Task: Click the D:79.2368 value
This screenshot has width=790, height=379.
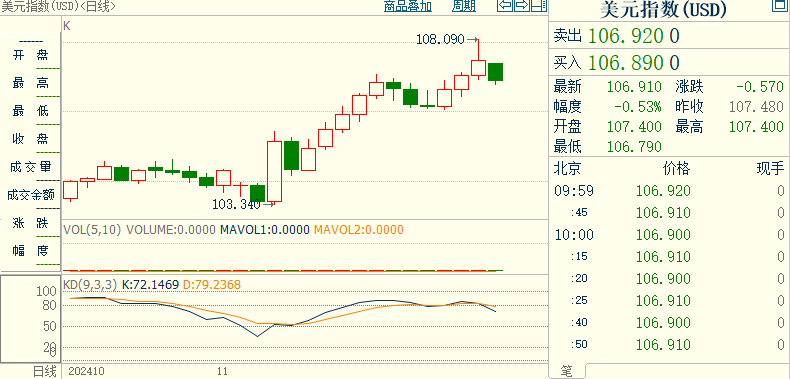Action: (212, 285)
